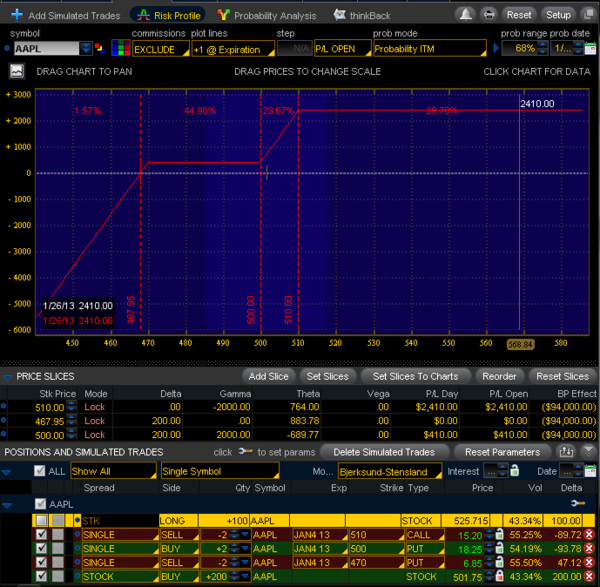Screen dimensions: 600x587
Task: Toggle the Interest lock icon
Action: coord(515,470)
